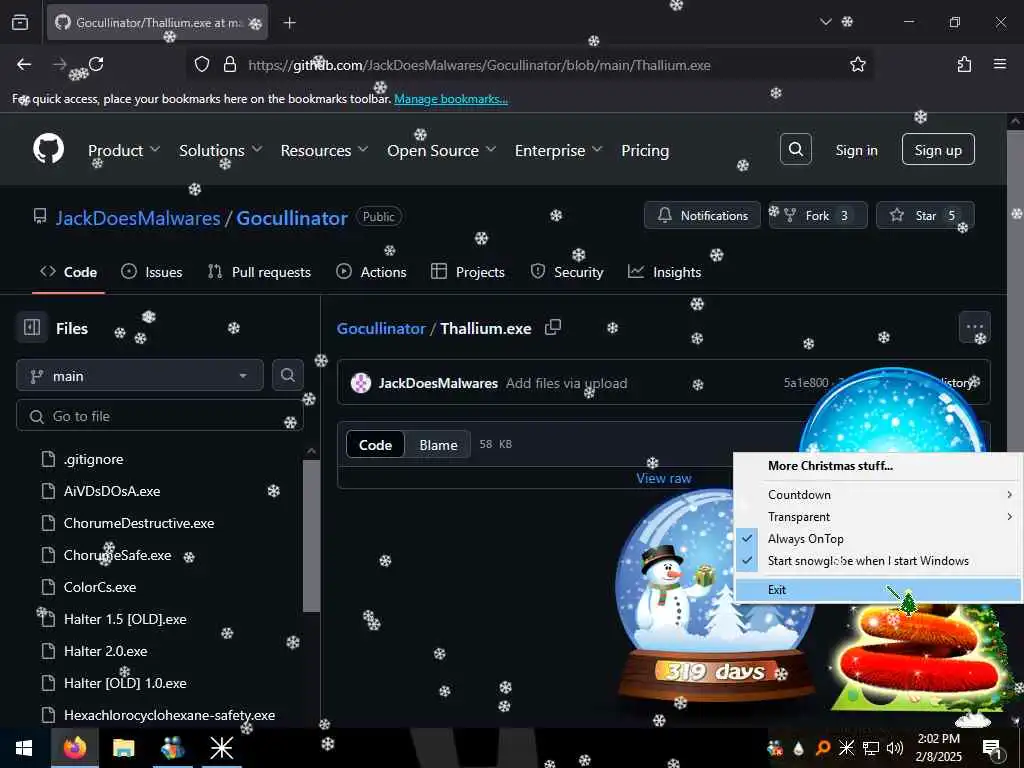Go back using browser back arrow
1024x768 pixels.
click(24, 64)
